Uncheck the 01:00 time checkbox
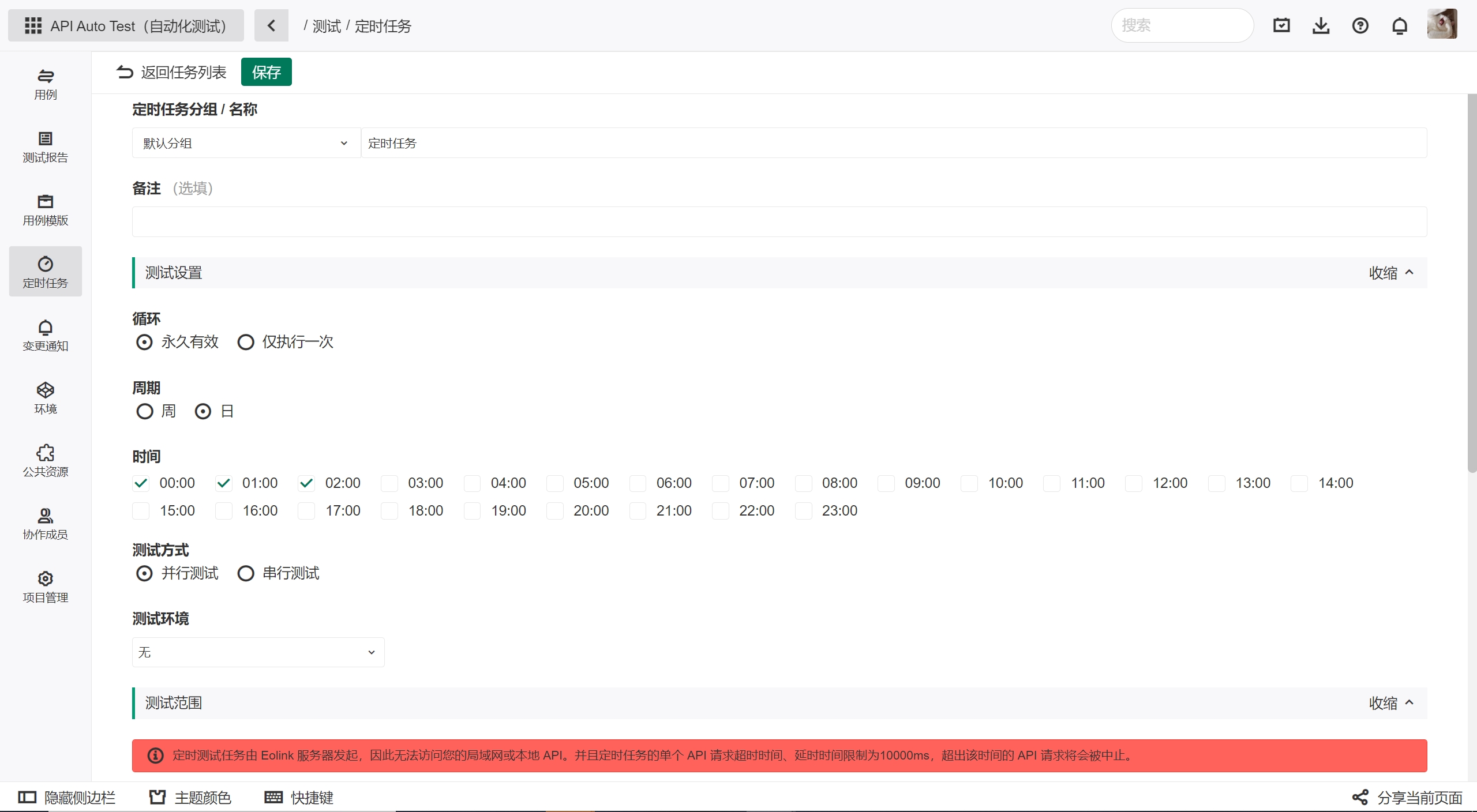 pyautogui.click(x=224, y=483)
